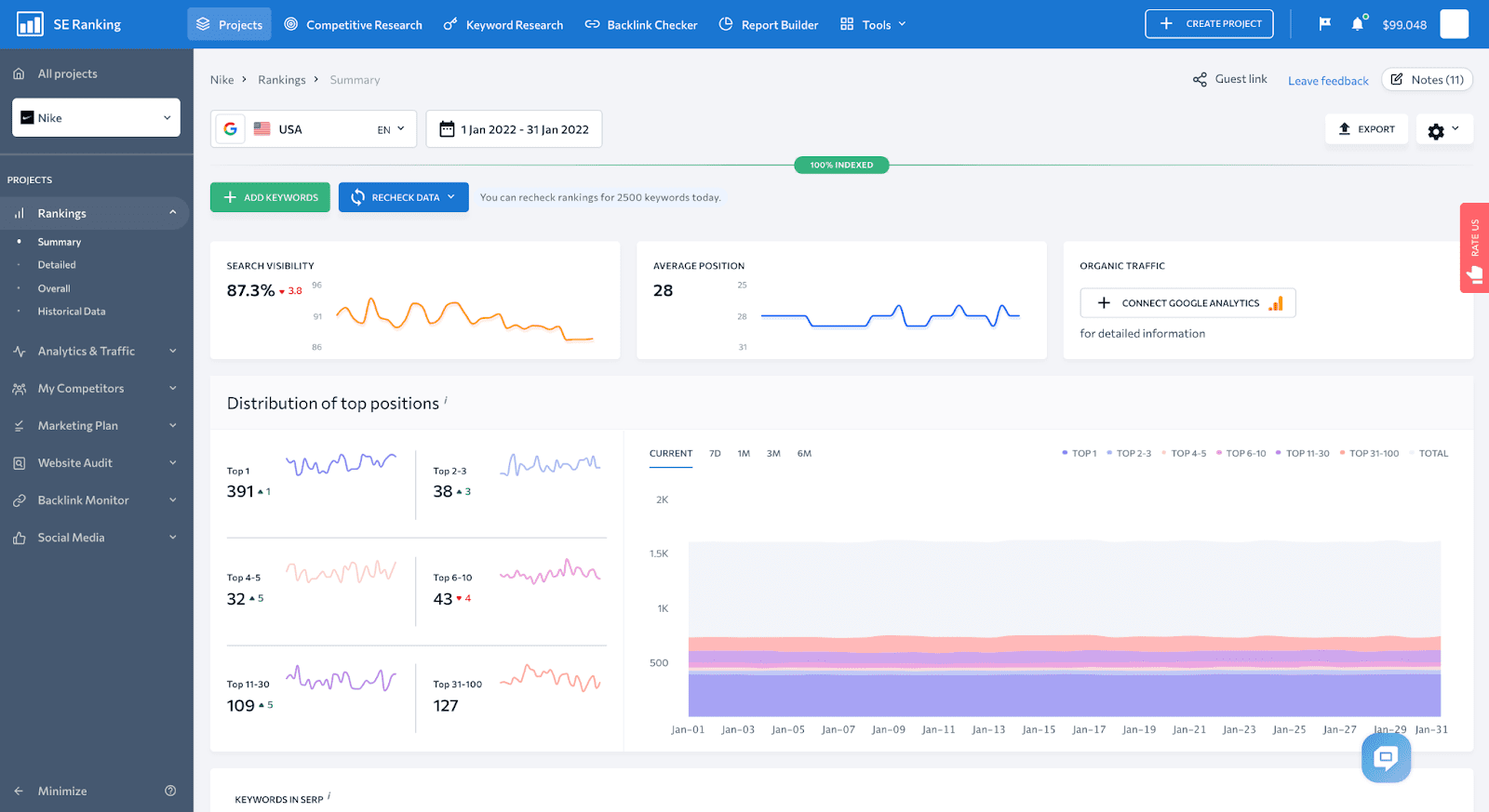1489x812 pixels.
Task: Click the Create Project button
Action: (1209, 24)
